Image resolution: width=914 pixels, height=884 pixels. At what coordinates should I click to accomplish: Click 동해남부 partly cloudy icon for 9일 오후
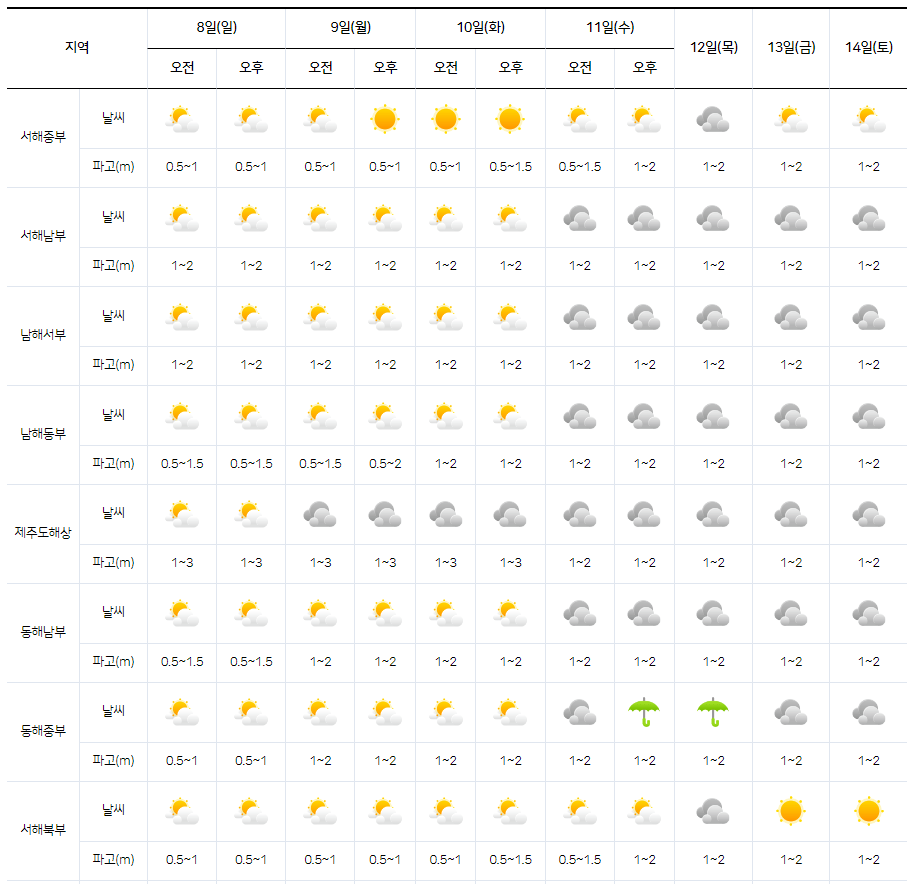pyautogui.click(x=385, y=614)
